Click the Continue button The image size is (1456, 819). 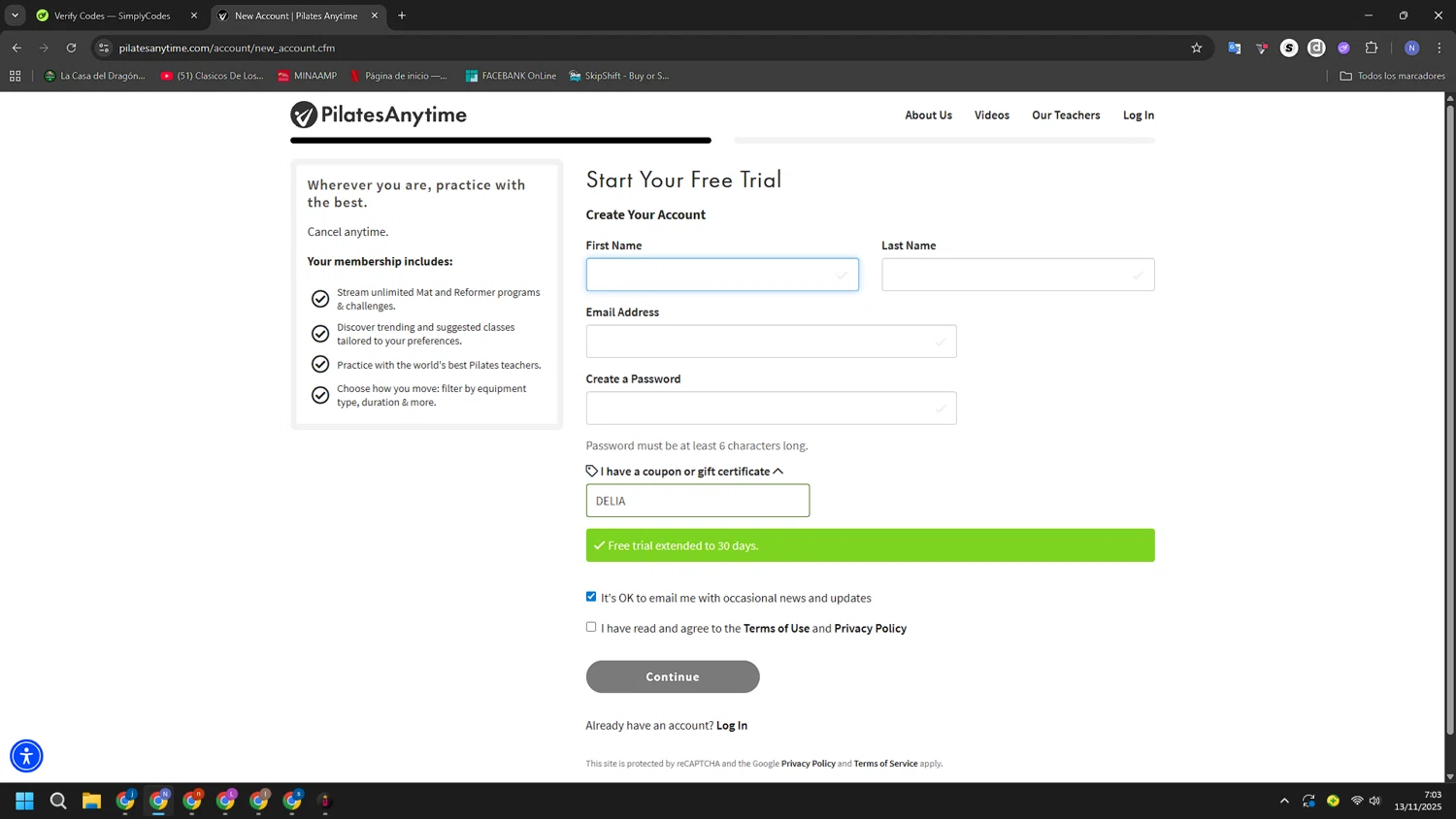(673, 676)
